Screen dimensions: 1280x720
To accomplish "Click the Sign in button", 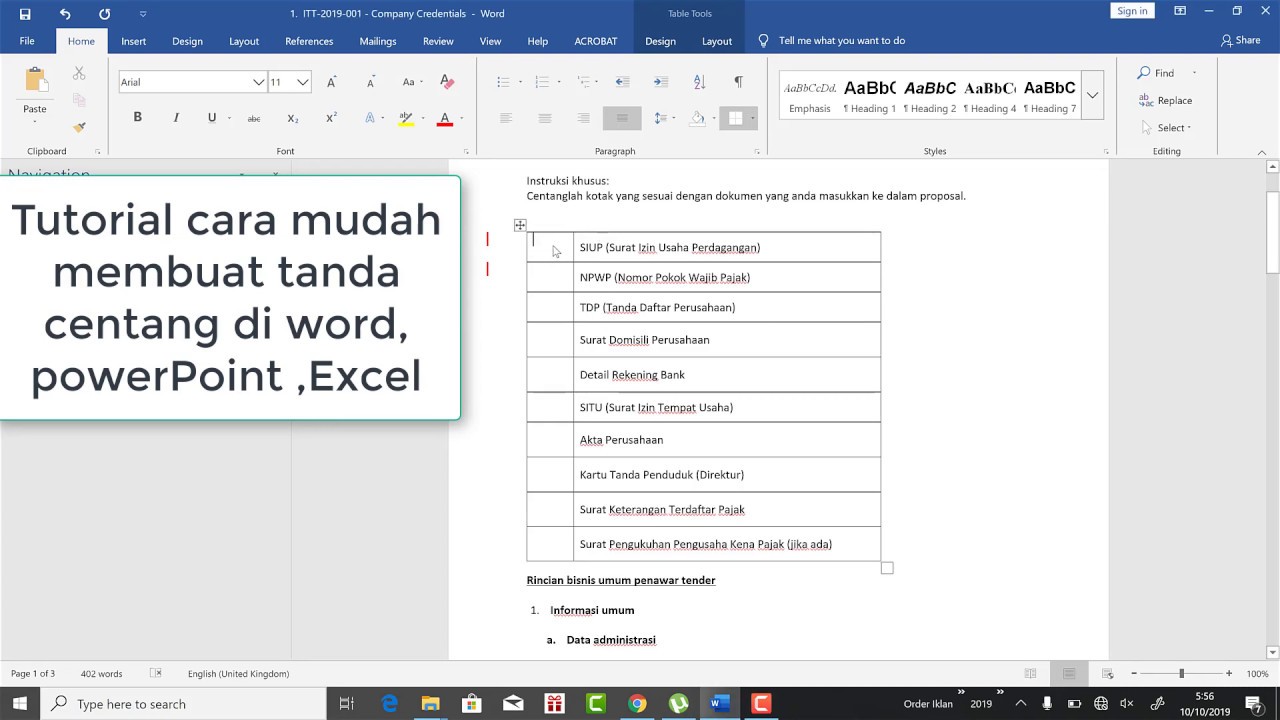I will pos(1132,11).
